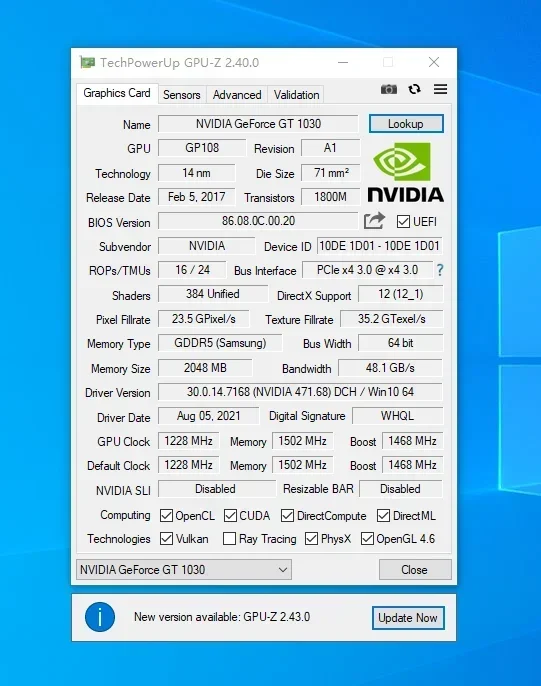Screen dimensions: 541x686
Task: Click the BIOS export share icon
Action: tap(374, 221)
